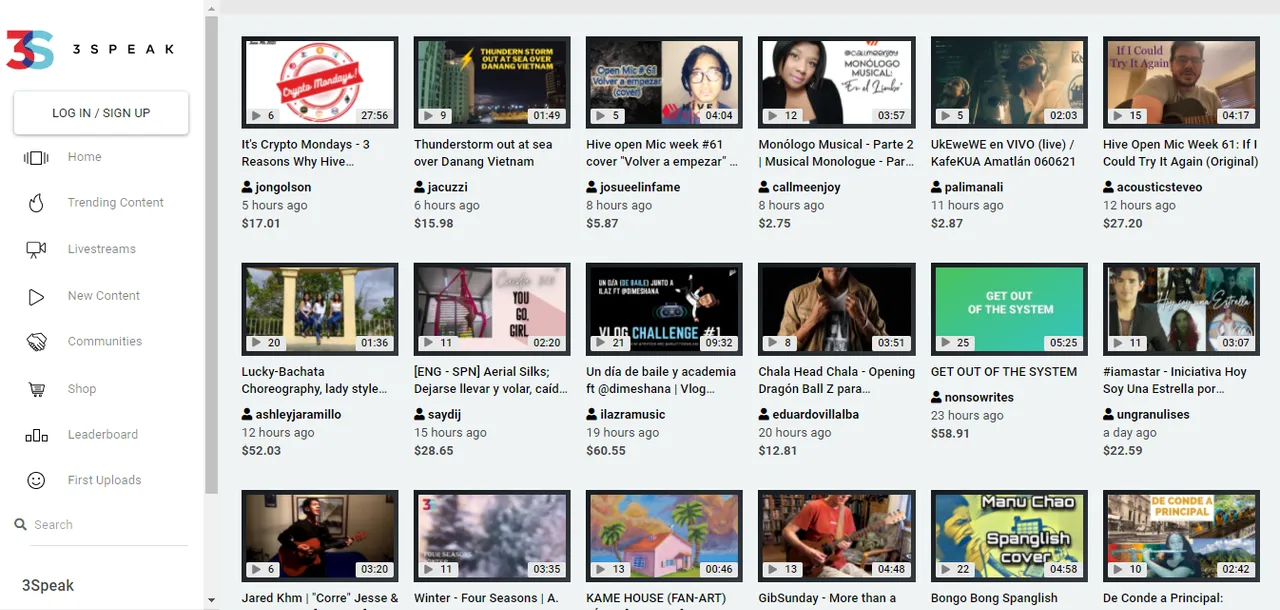Play the Manu Chao Spanglish cover thumbnail

1009,535
